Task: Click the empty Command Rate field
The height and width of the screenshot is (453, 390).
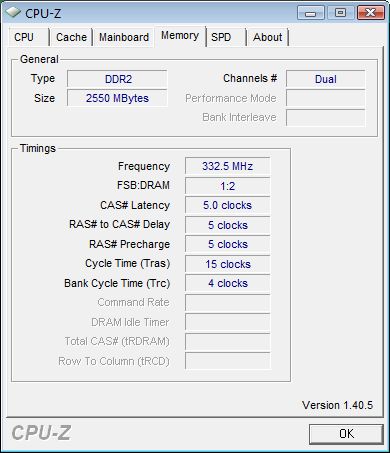Action: pos(227,303)
